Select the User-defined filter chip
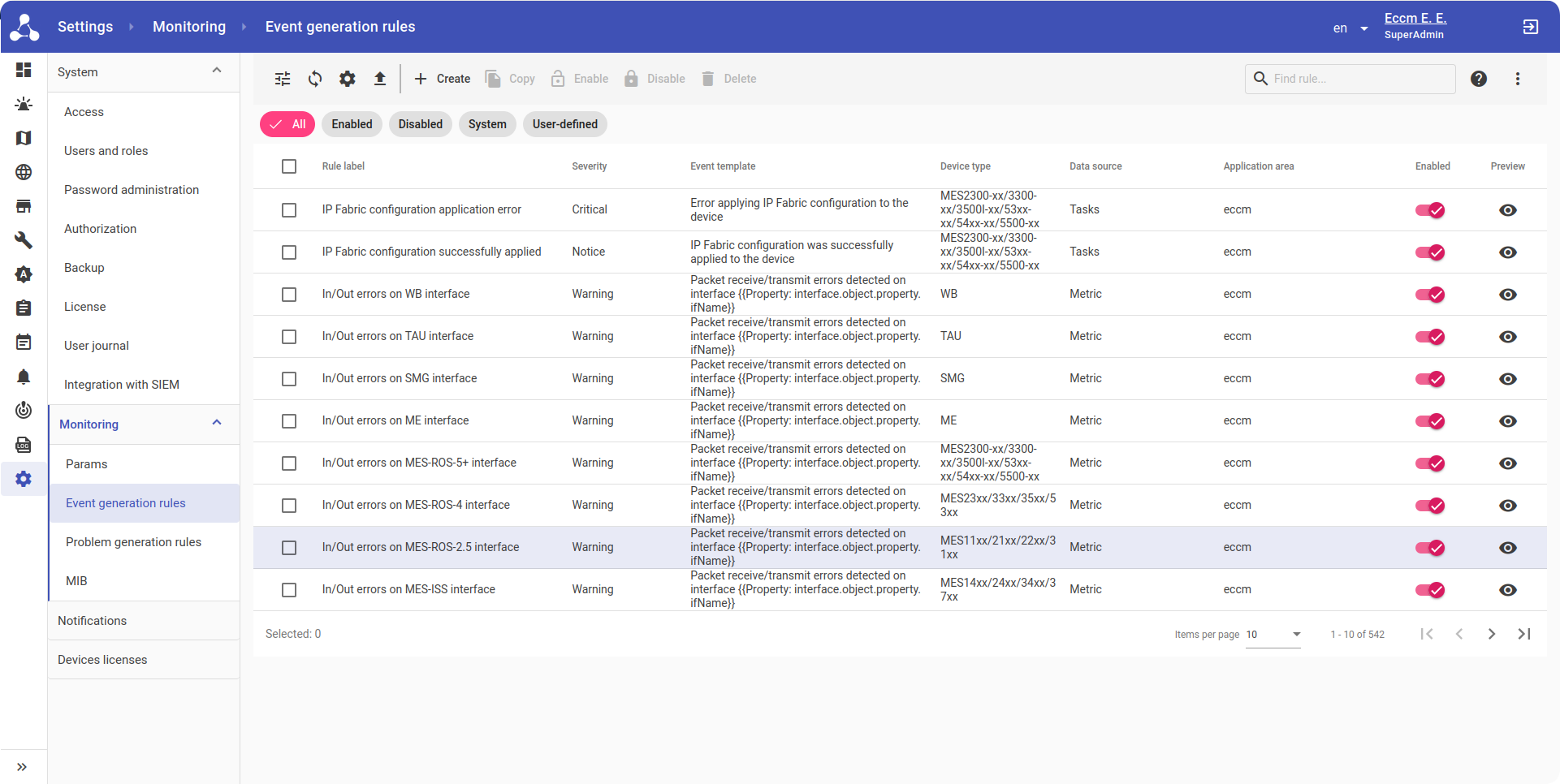Viewport: 1560px width, 784px height. point(564,124)
